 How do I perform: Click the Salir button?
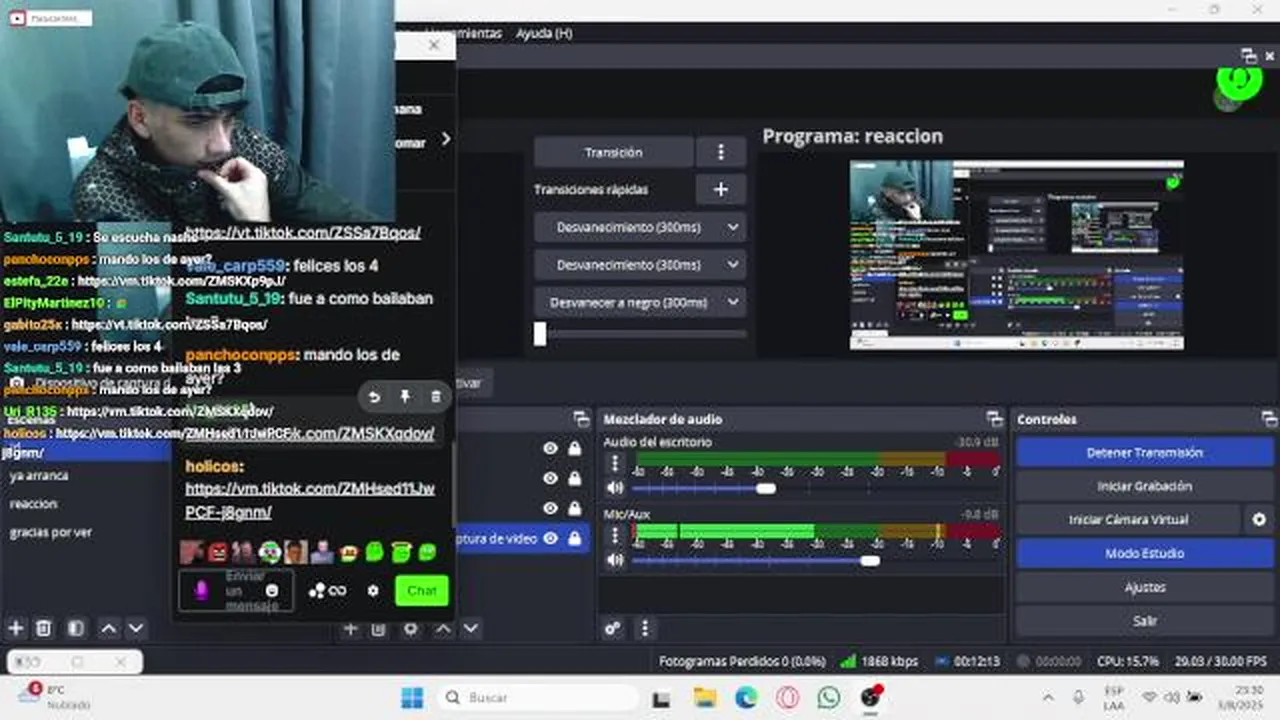[1145, 621]
